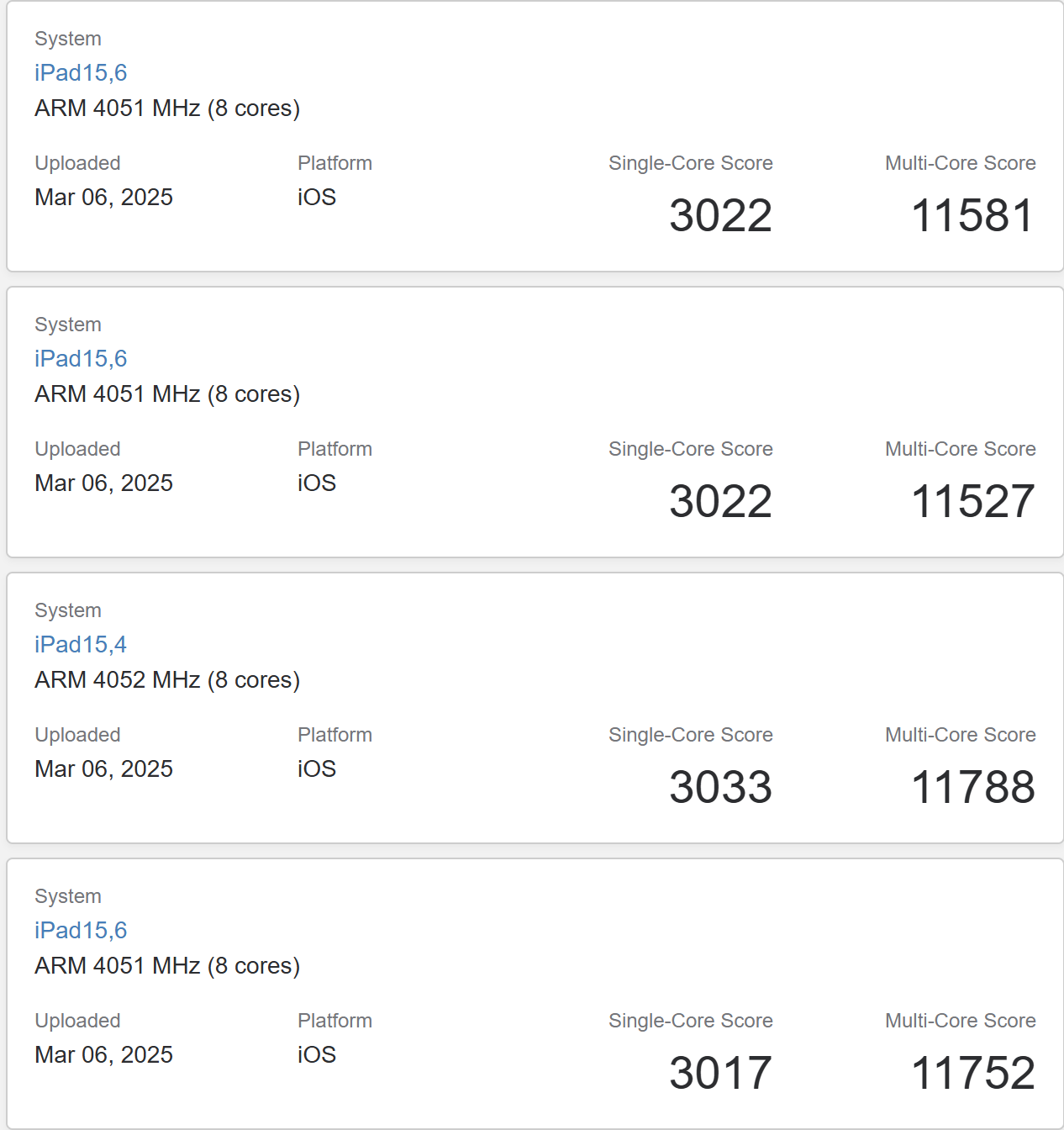Click the Uploaded label in the 11527 result
The width and height of the screenshot is (1064, 1130).
click(77, 449)
